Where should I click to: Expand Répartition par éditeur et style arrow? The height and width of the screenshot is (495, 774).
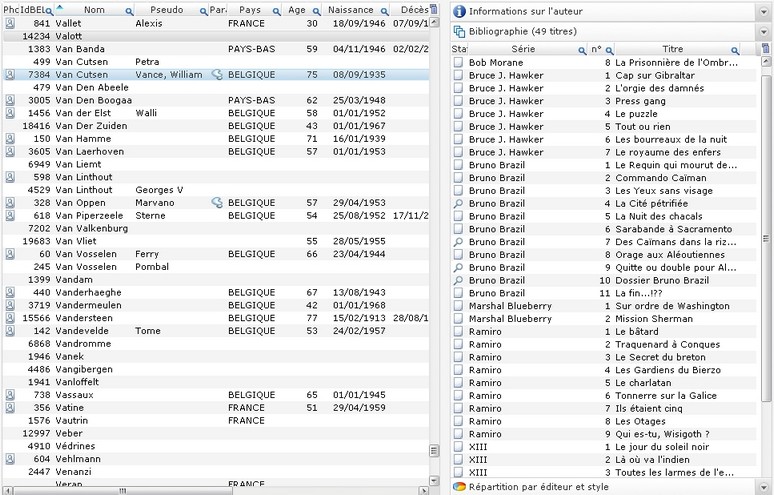point(764,487)
